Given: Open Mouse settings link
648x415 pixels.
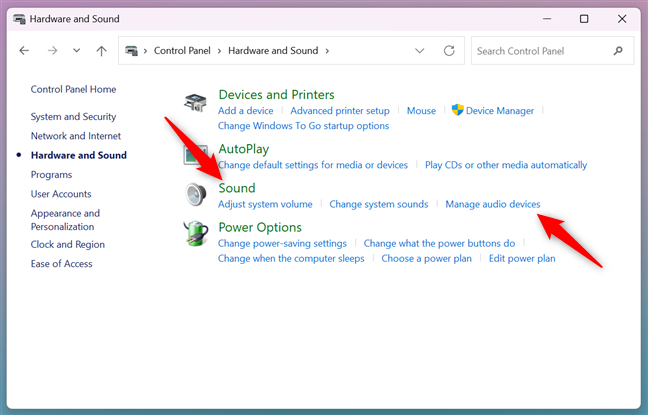Looking at the screenshot, I should click(x=421, y=111).
